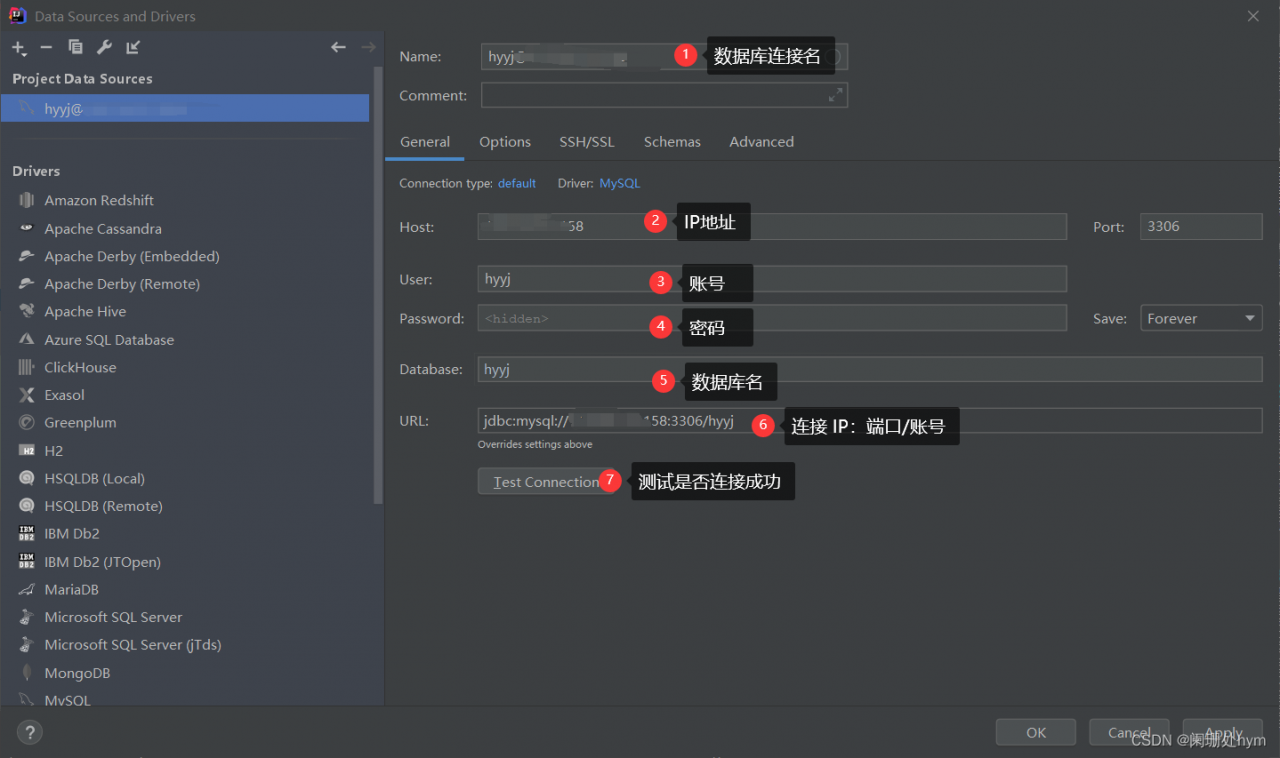Select IBM Db2 driver

click(x=71, y=534)
